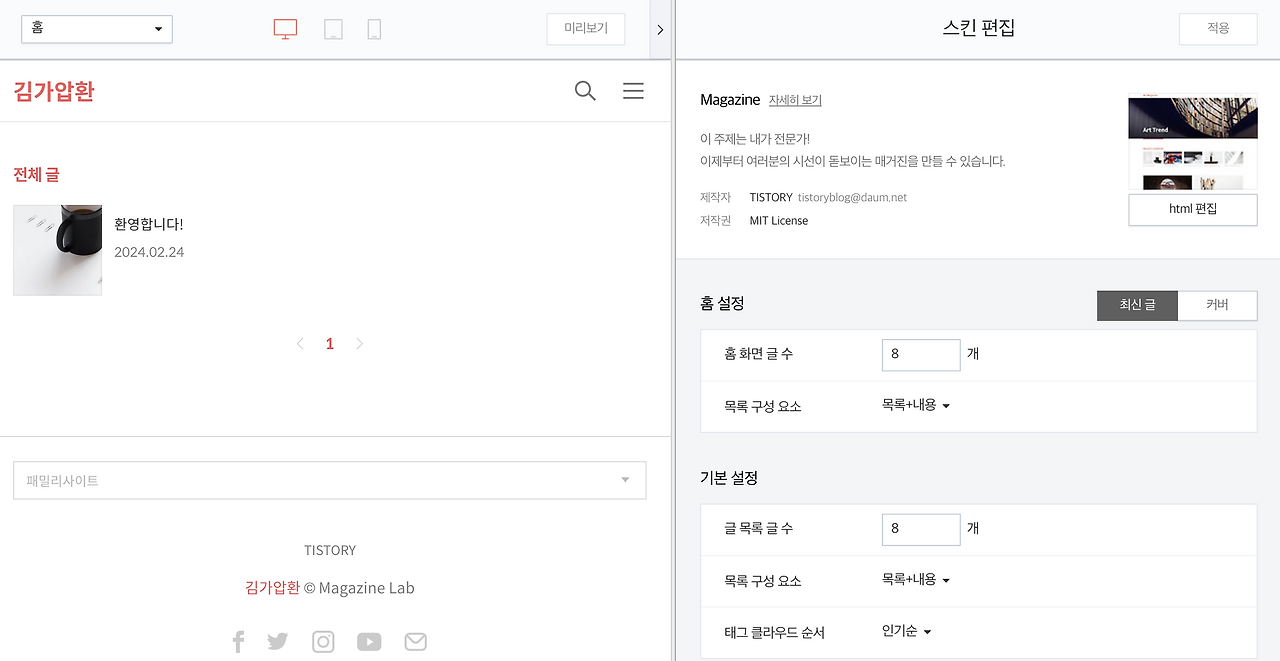The width and height of the screenshot is (1280, 661).
Task: Open the hamburger navigation menu
Action: 633,90
